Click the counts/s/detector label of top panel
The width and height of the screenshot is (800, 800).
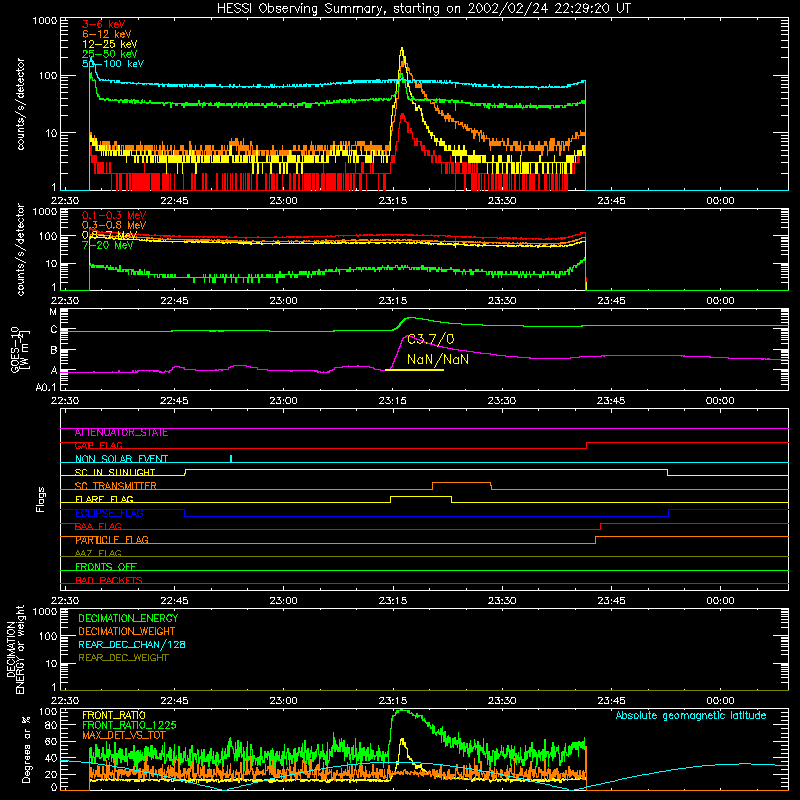pyautogui.click(x=20, y=104)
